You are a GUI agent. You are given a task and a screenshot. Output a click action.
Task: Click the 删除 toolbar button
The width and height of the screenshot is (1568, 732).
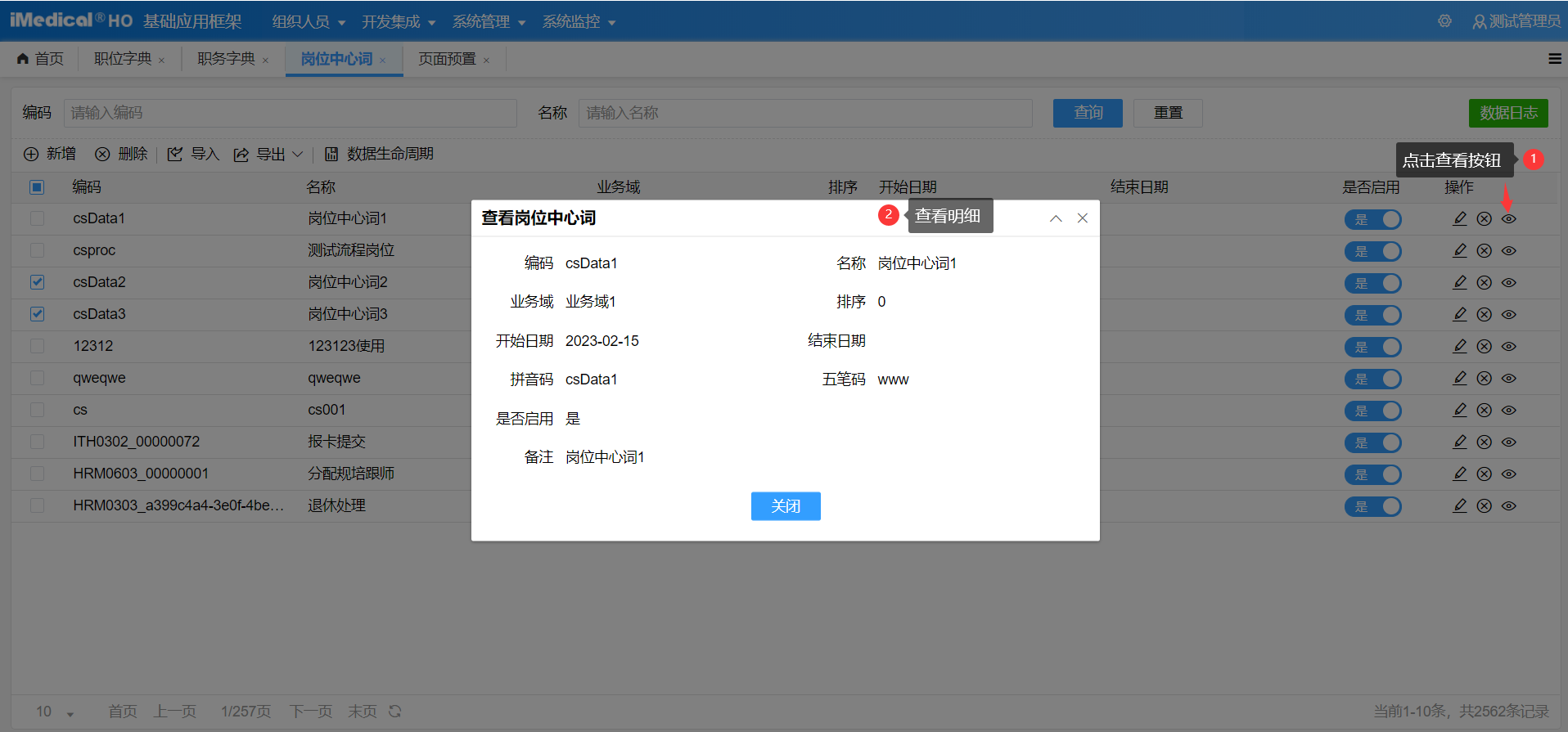(x=121, y=154)
